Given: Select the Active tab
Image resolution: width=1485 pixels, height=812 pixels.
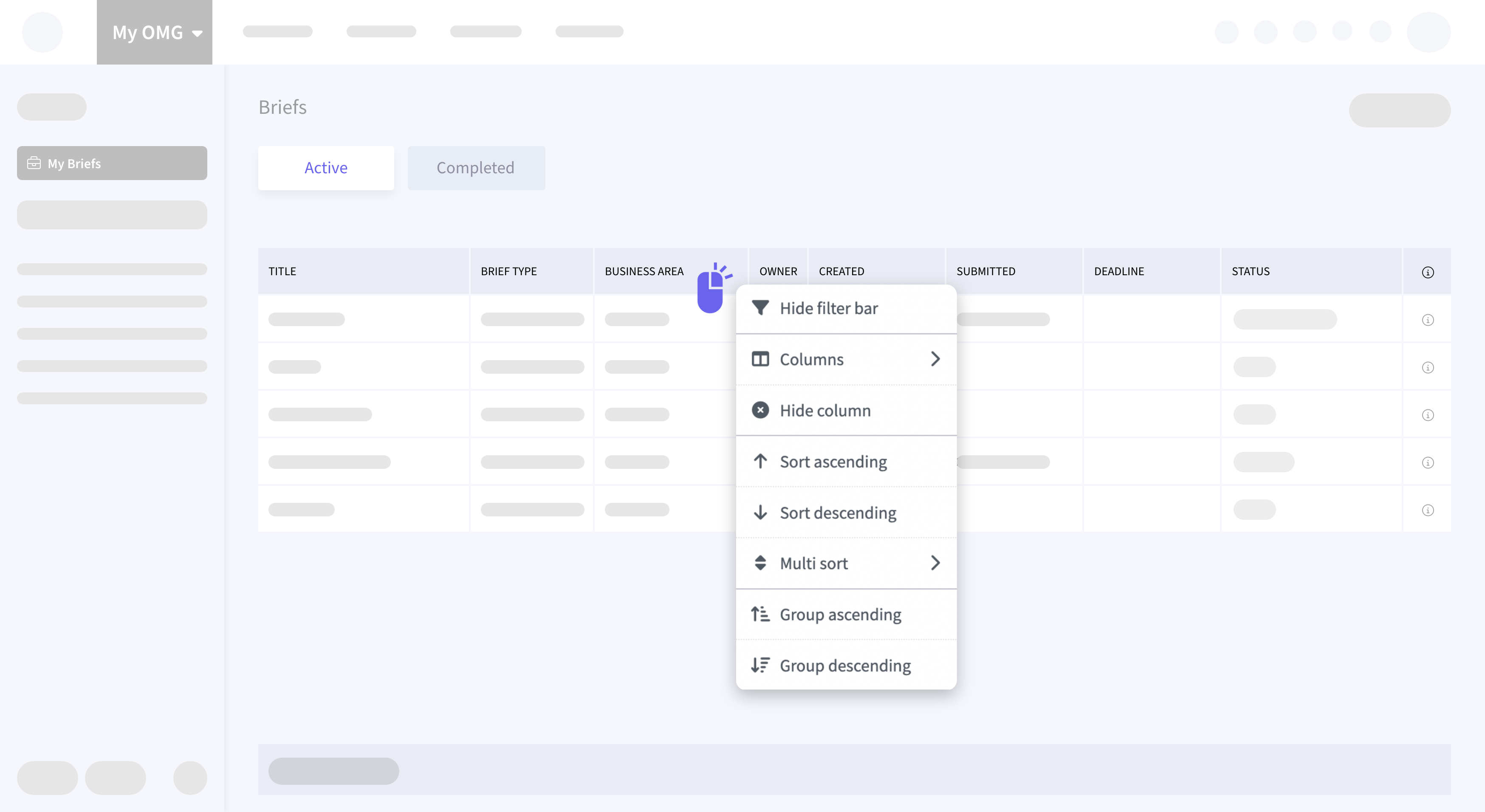Looking at the screenshot, I should coord(326,168).
